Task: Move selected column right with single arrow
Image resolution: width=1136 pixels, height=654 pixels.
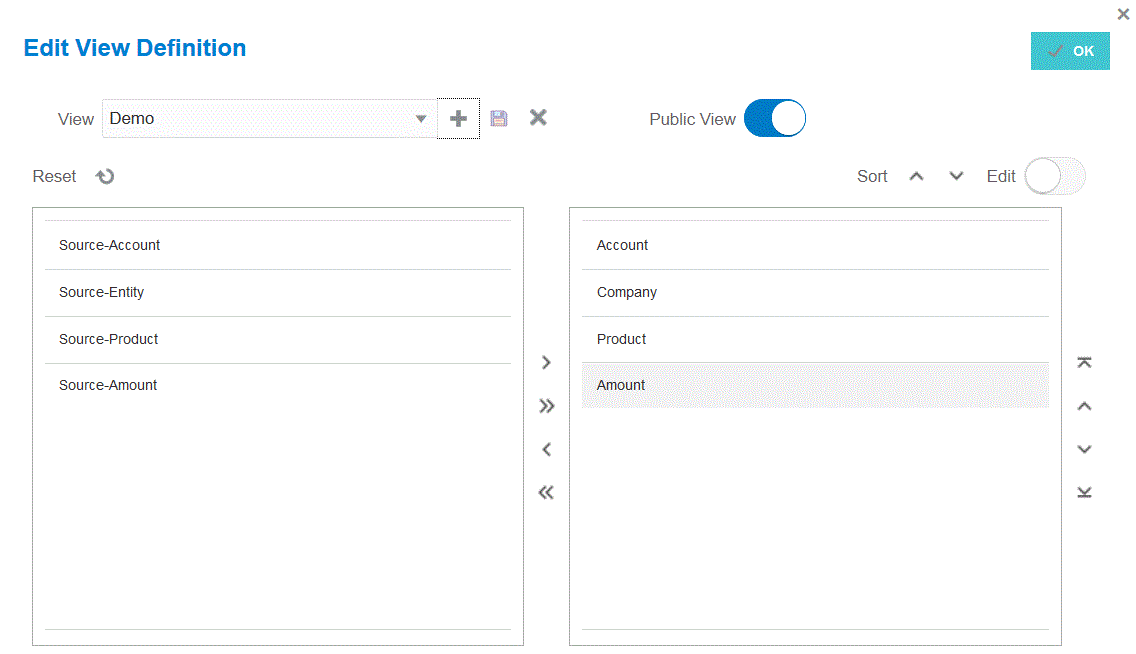Action: [546, 363]
